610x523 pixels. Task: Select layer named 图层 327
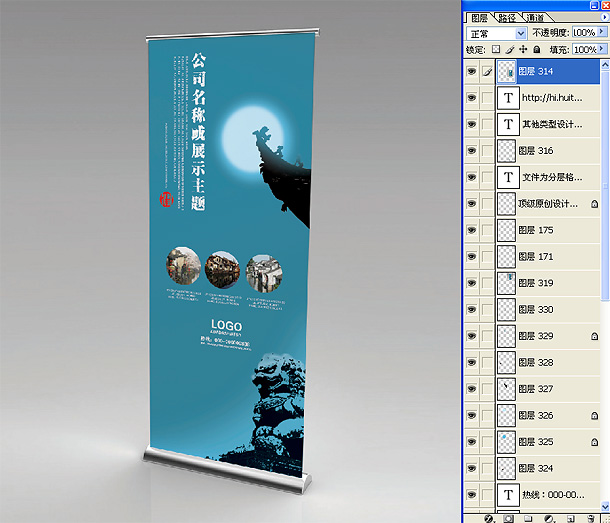click(536, 389)
